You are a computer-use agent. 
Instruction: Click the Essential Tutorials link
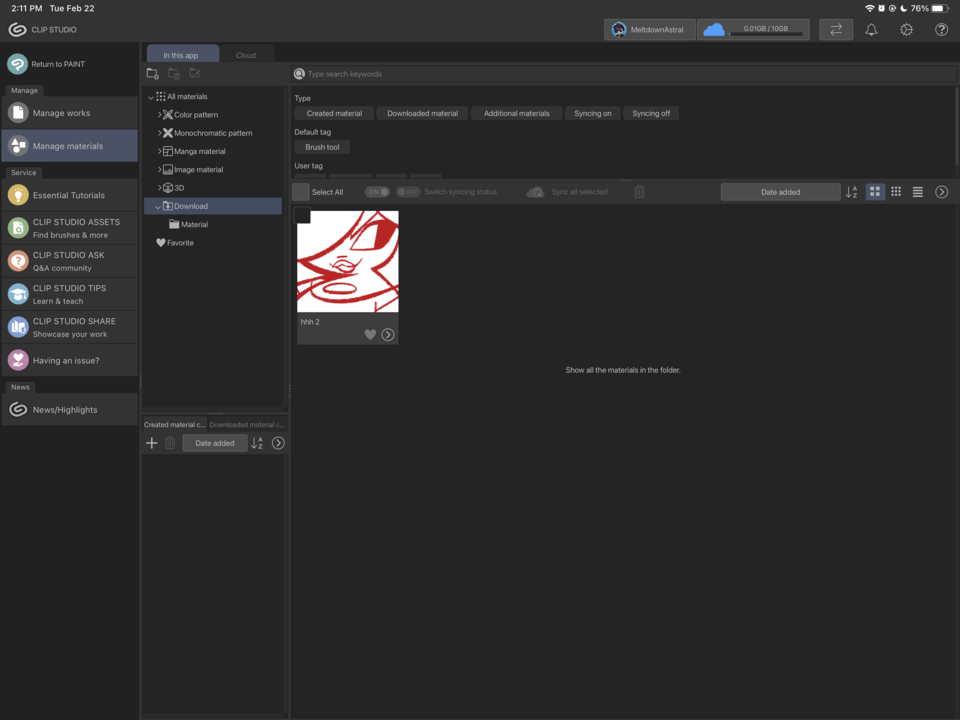(69, 195)
